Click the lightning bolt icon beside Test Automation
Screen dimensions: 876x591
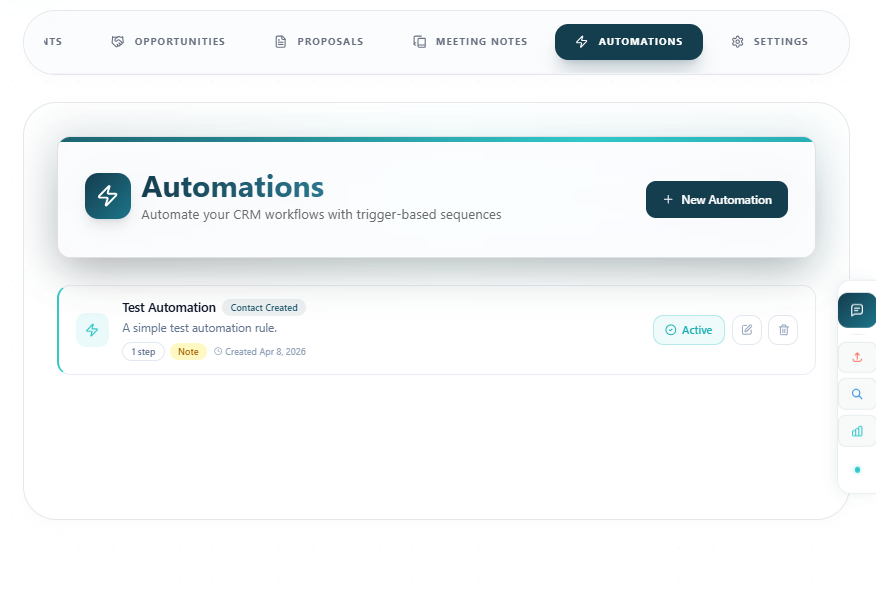coord(92,329)
